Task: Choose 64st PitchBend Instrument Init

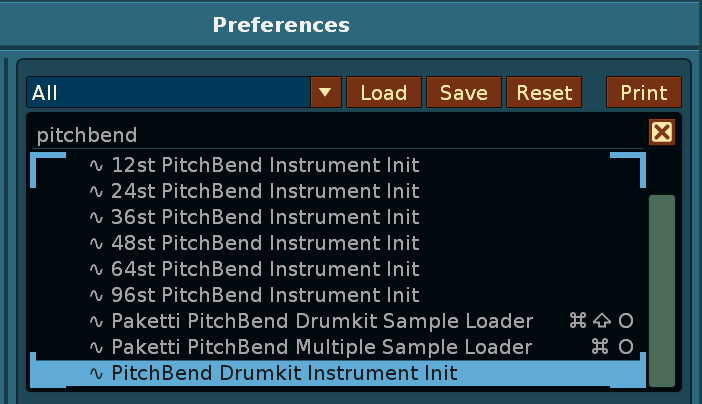Action: pos(265,269)
